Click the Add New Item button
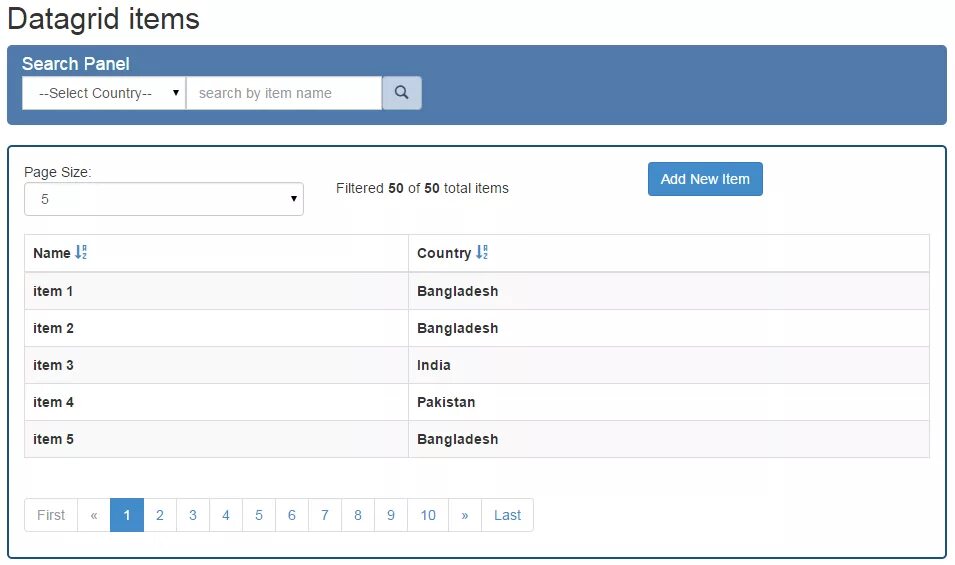 [705, 179]
